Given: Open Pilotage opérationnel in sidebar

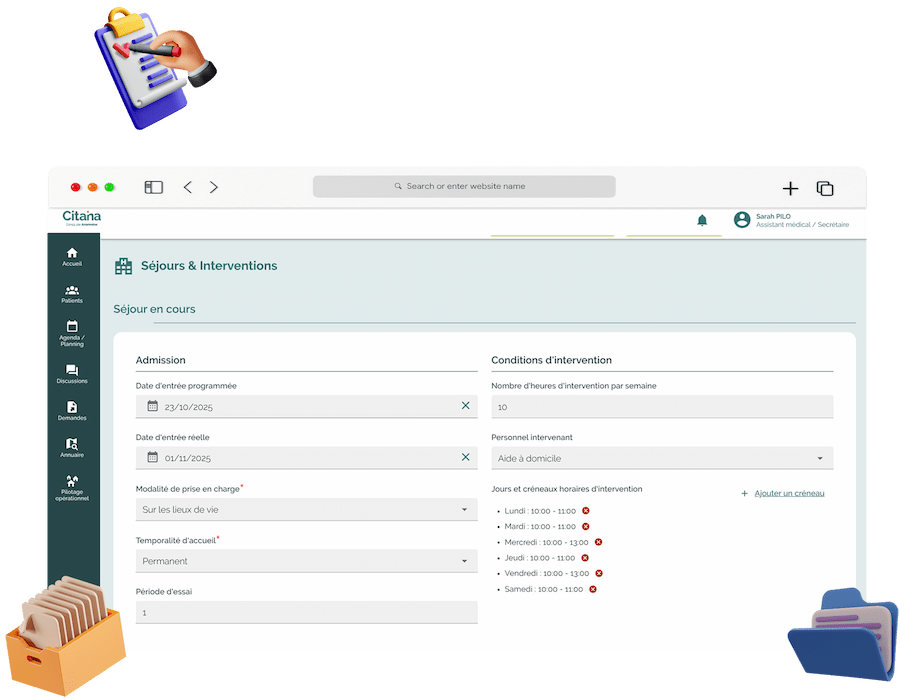Looking at the screenshot, I should point(72,483).
